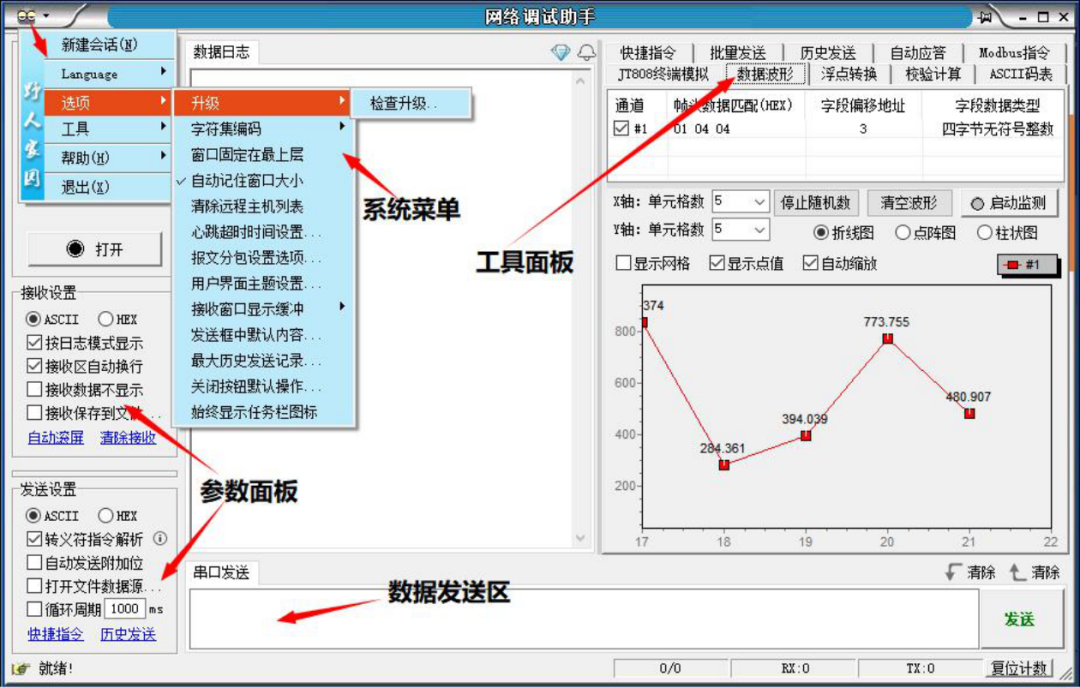The height and width of the screenshot is (688, 1080).
Task: Expand the 接收窗口显示缓冲 submenu
Action: 264,309
